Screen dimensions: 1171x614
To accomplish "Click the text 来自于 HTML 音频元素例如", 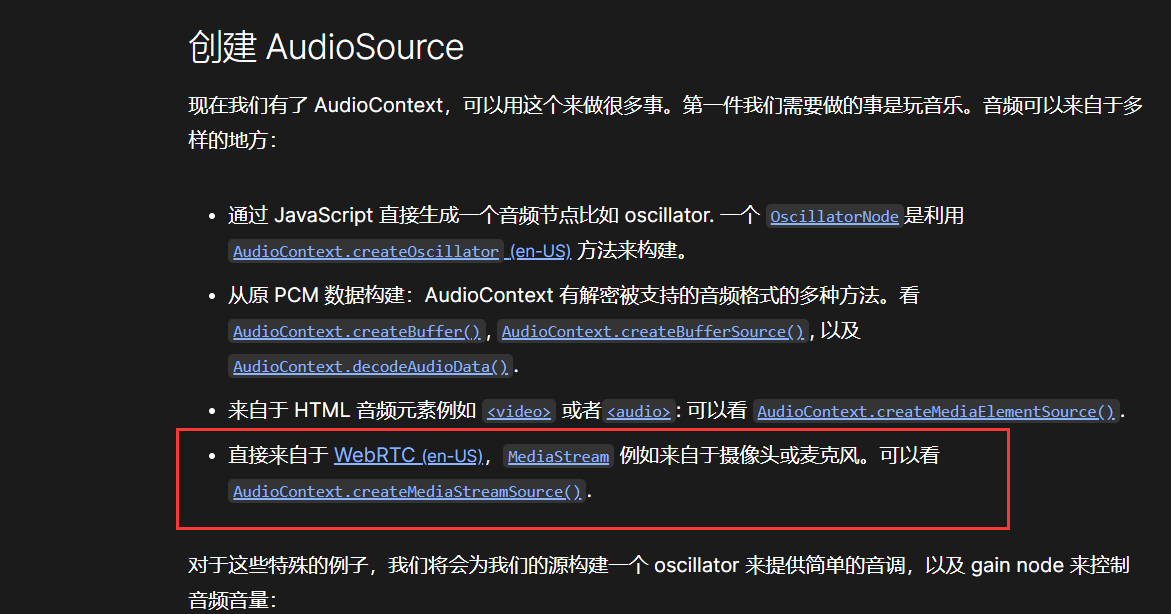I will pos(352,411).
